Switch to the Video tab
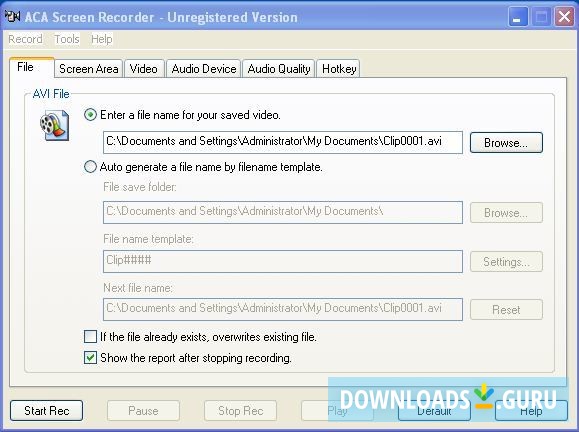Viewport: 579px width, 432px height. click(x=144, y=69)
